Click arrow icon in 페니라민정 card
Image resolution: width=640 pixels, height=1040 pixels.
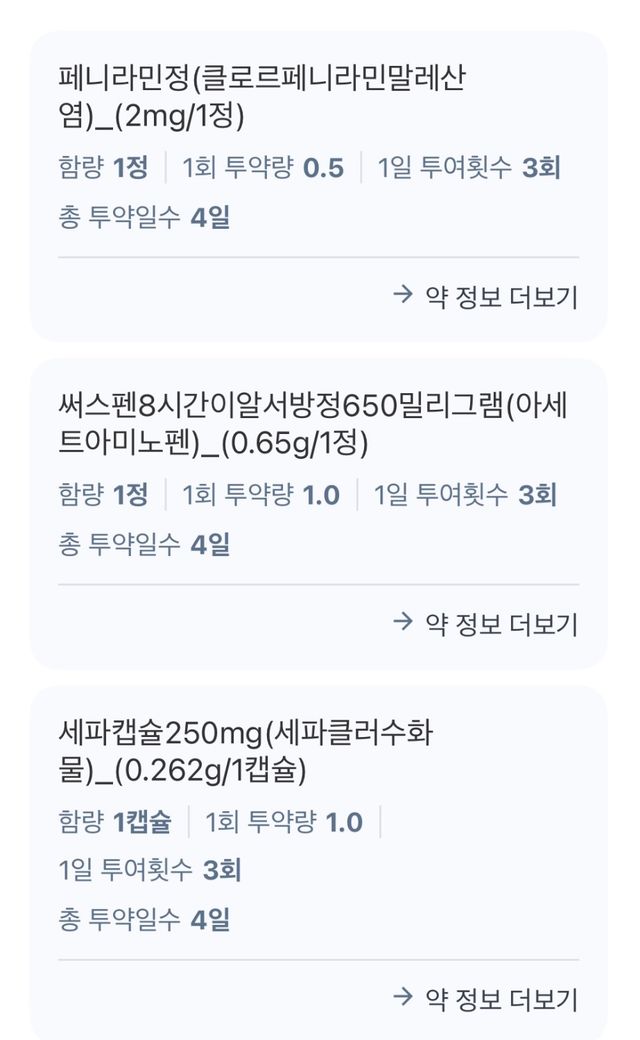[403, 295]
